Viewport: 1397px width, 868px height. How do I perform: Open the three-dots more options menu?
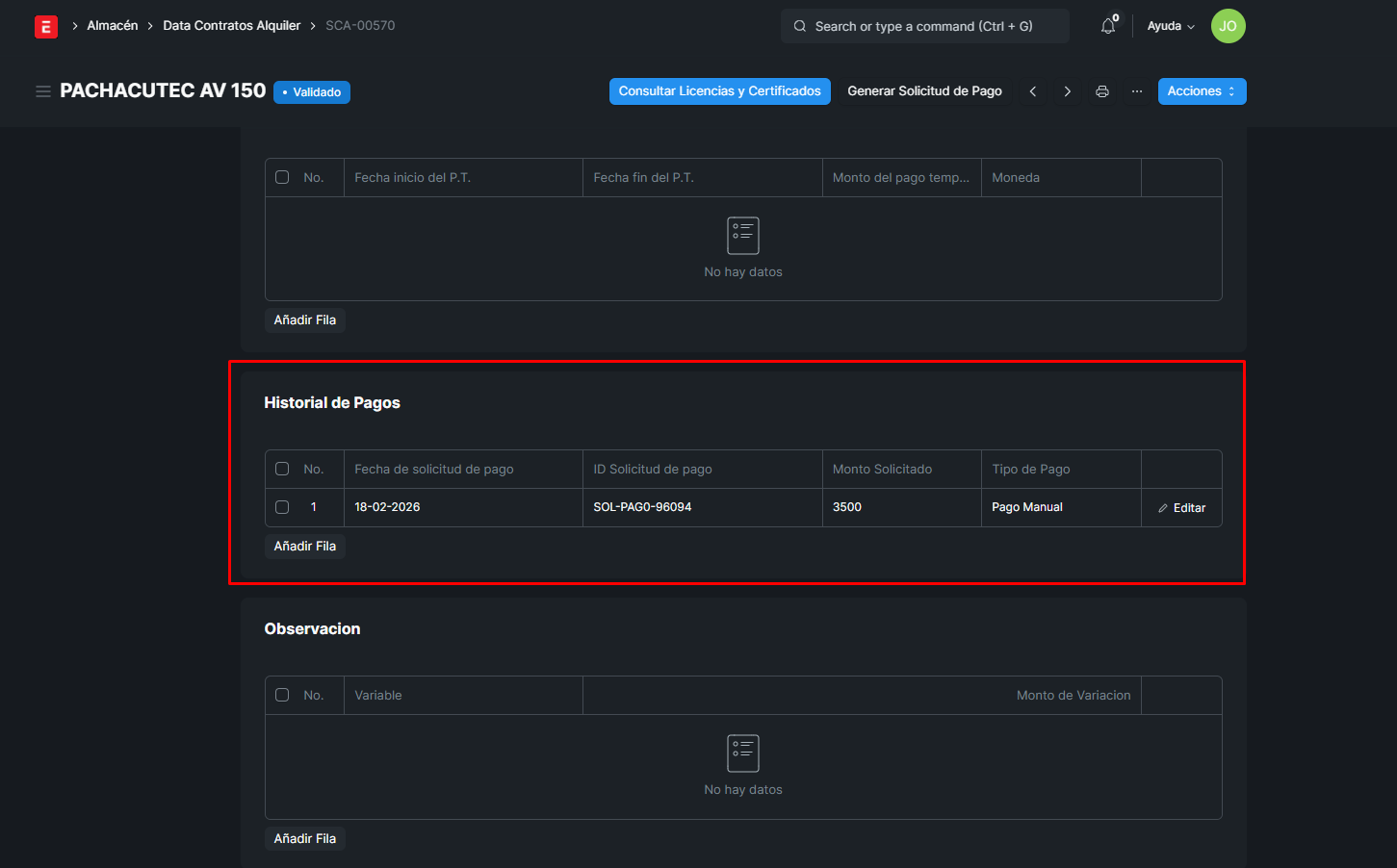(1137, 91)
